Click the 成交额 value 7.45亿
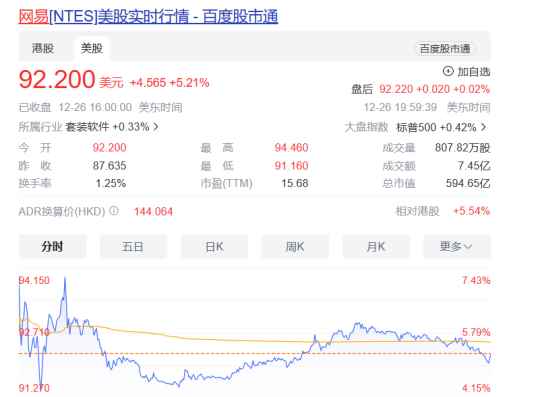 (x=474, y=166)
